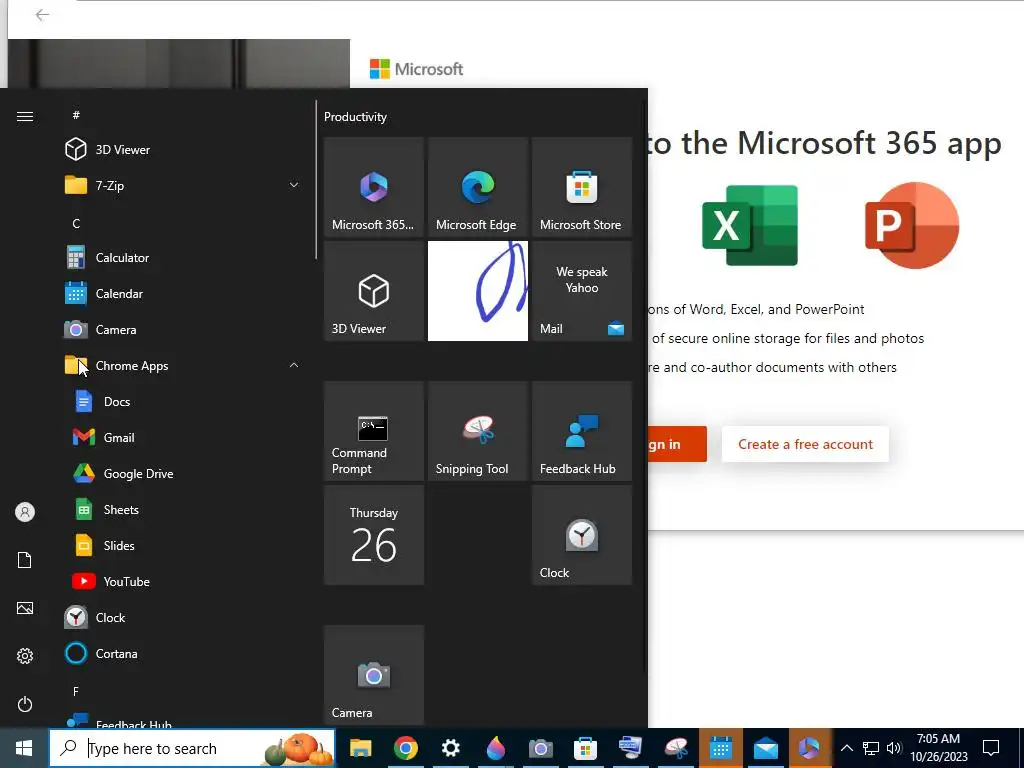This screenshot has height=768, width=1024.
Task: Open the Camera tile
Action: click(x=374, y=675)
